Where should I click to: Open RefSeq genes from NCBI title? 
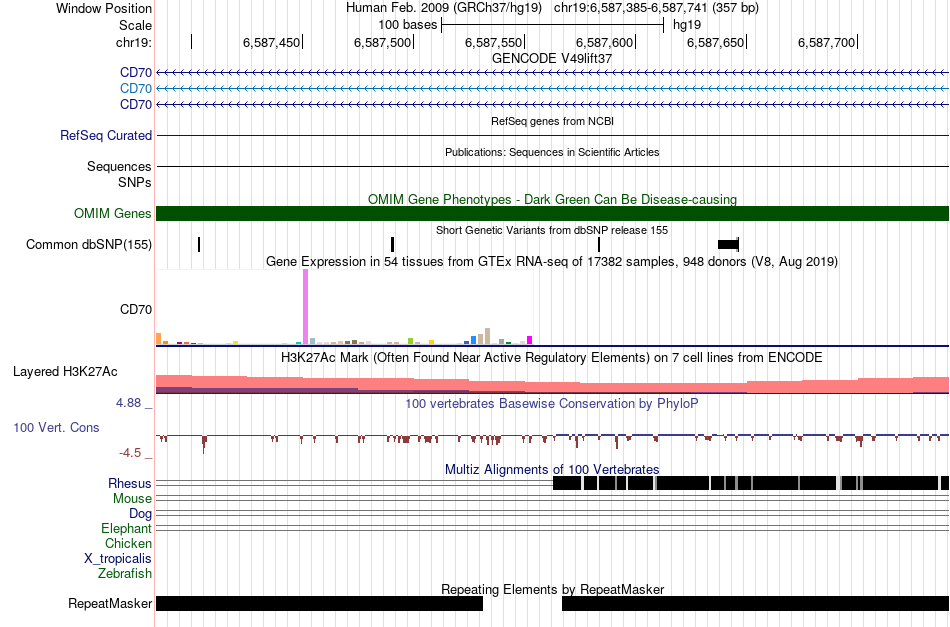[552, 121]
